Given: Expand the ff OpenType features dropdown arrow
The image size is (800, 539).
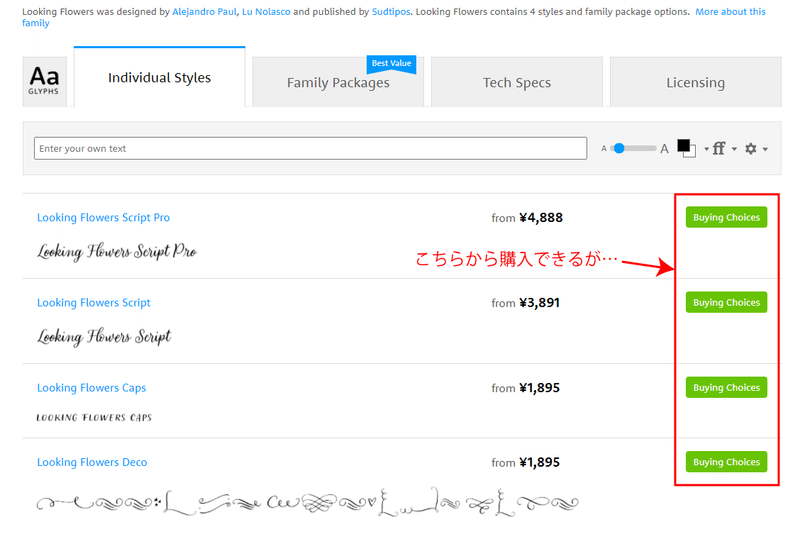Looking at the screenshot, I should [734, 149].
